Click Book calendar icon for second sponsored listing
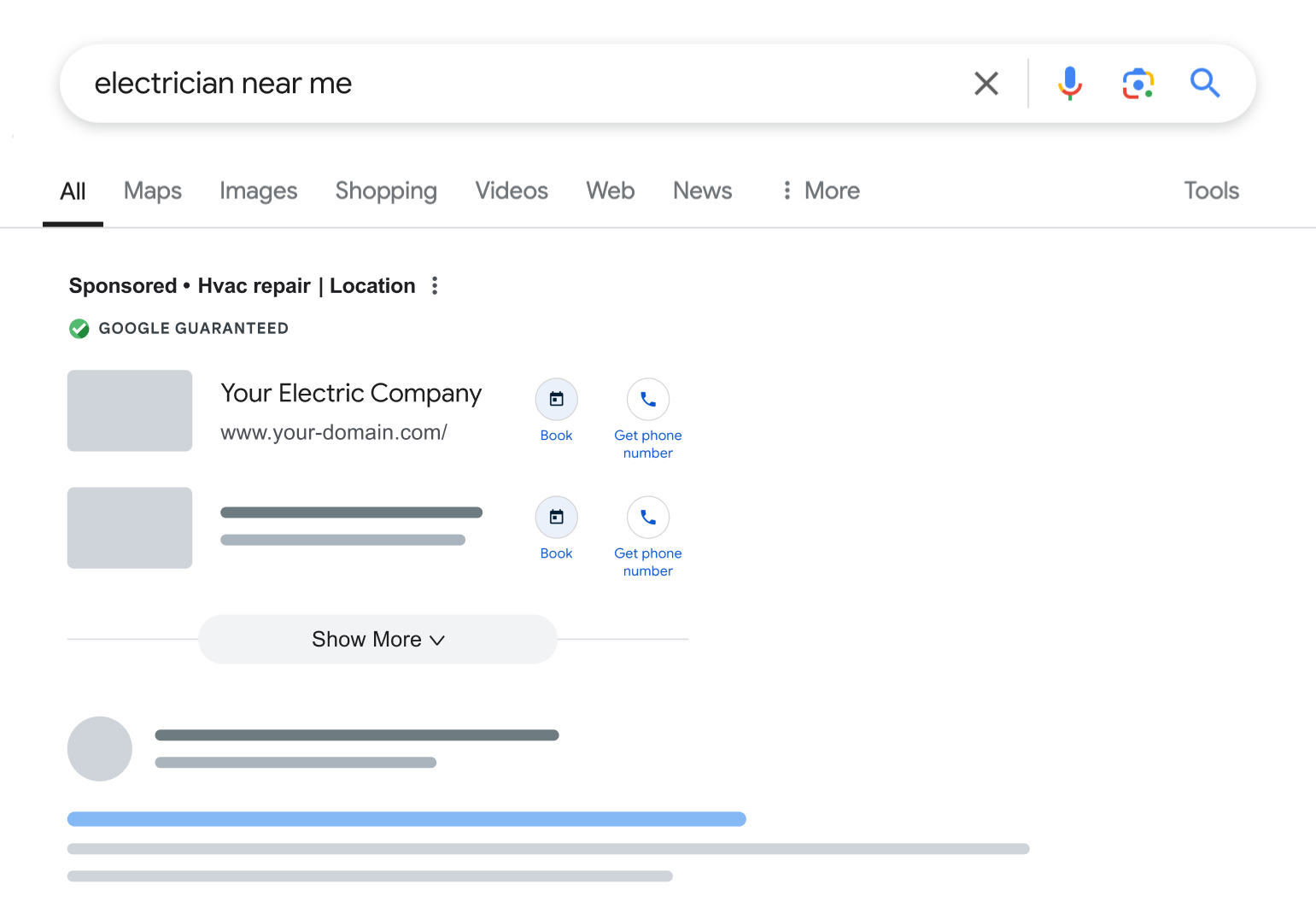The height and width of the screenshot is (919, 1316). [557, 517]
